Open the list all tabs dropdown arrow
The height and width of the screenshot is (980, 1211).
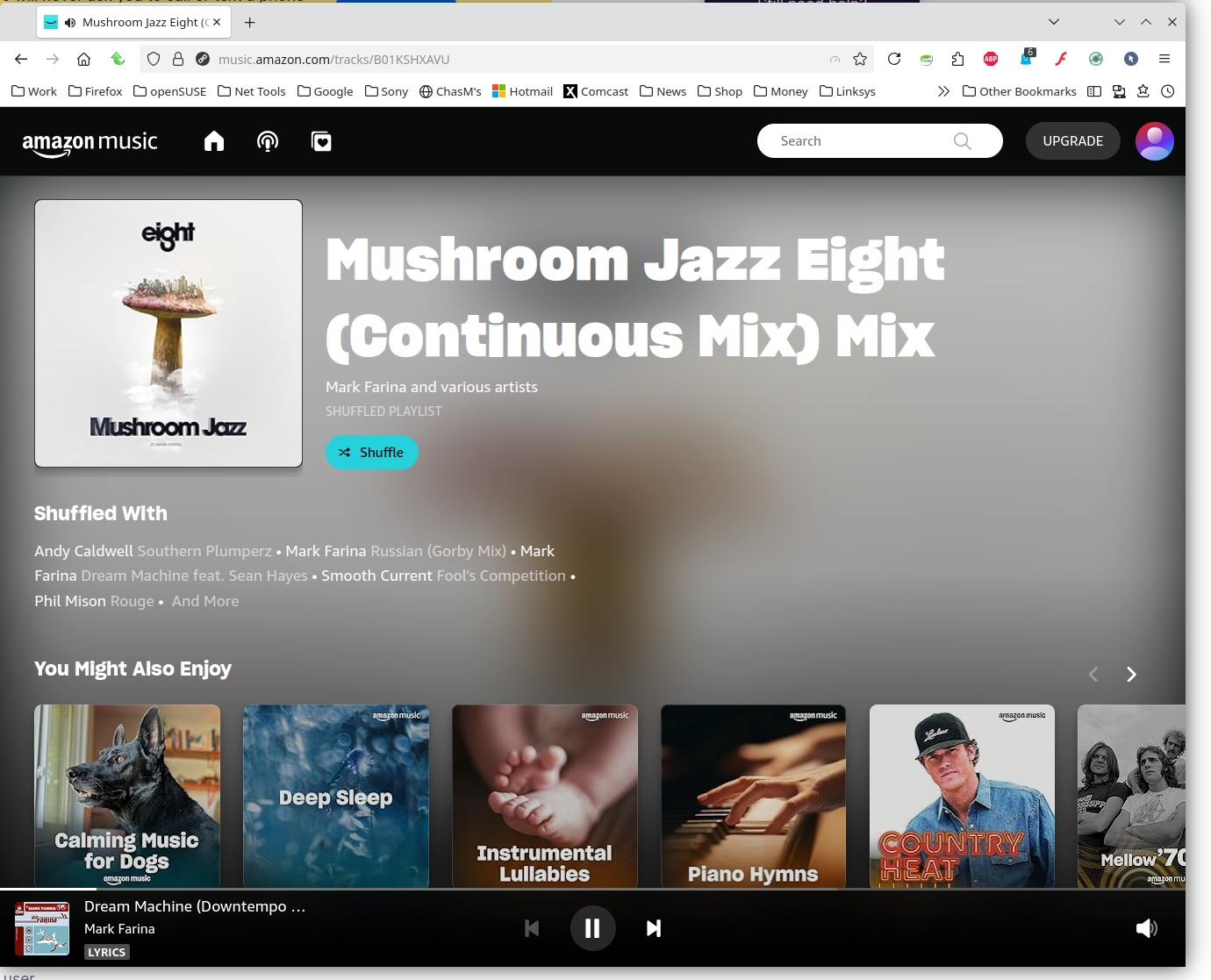[x=1054, y=22]
